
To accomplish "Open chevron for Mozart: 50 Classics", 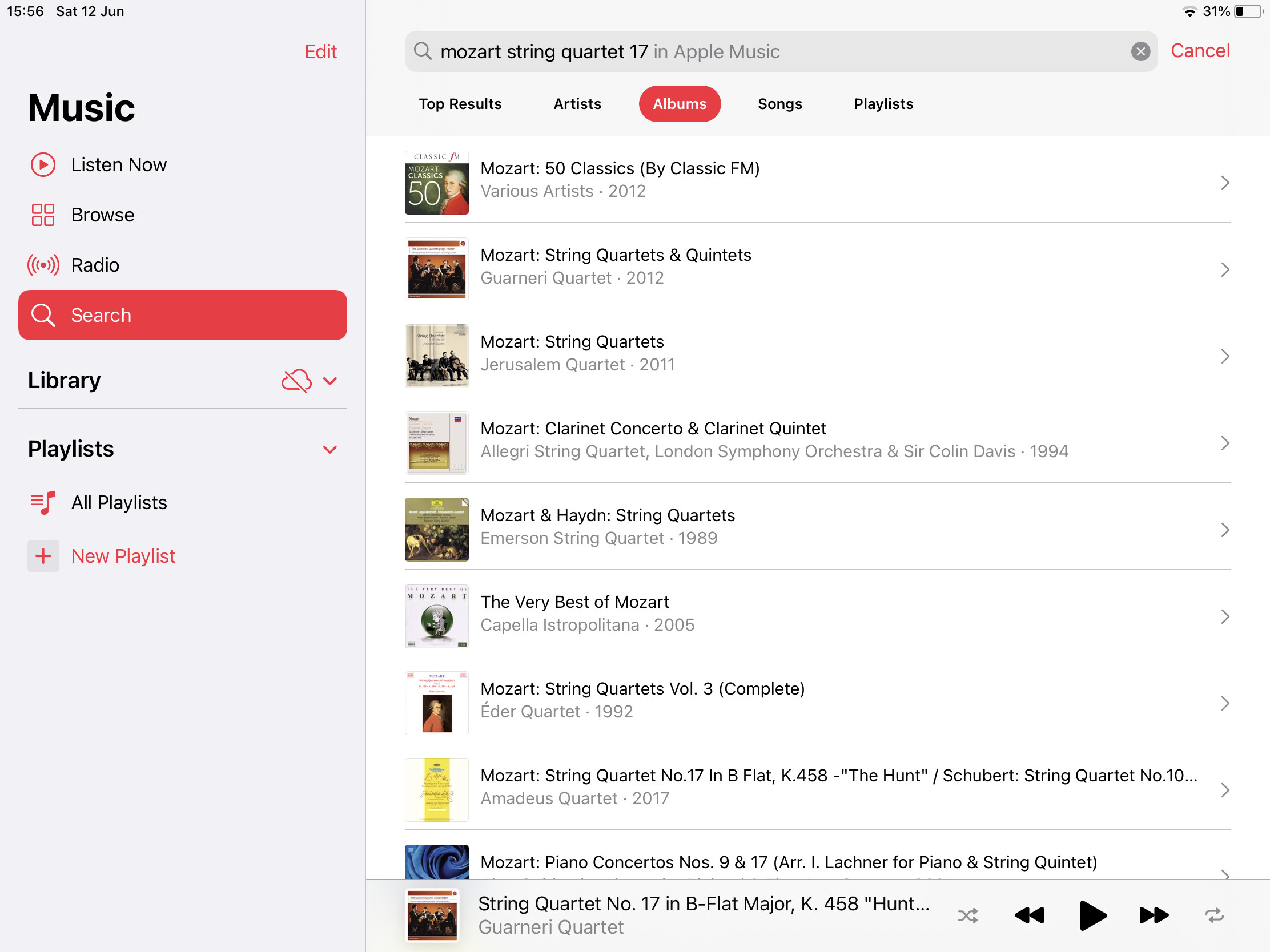I will (1225, 183).
